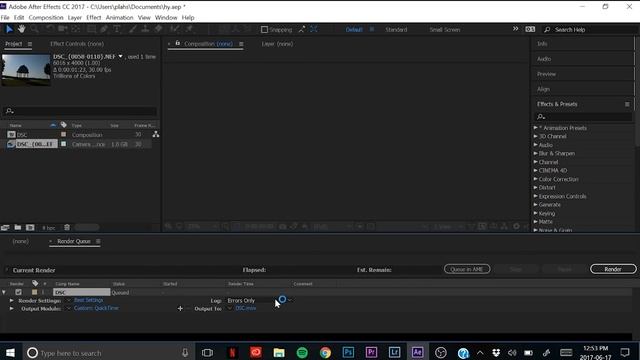The width and height of the screenshot is (640, 360).
Task: Select the Pan Behind anchor point tool
Action: [76, 29]
